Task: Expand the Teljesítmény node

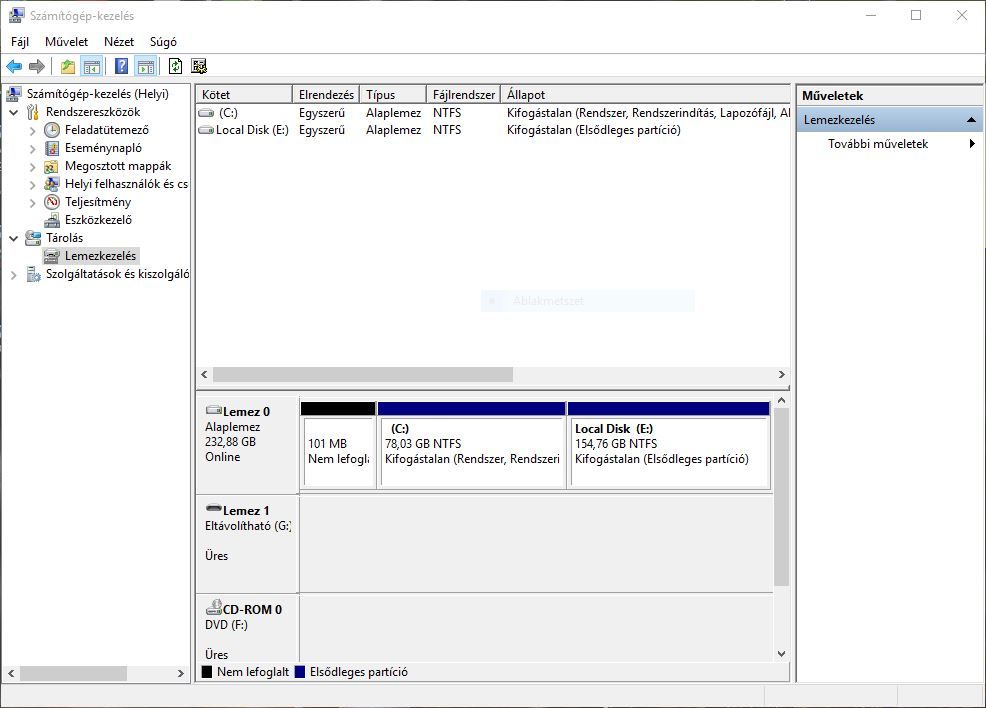Action: [x=32, y=202]
